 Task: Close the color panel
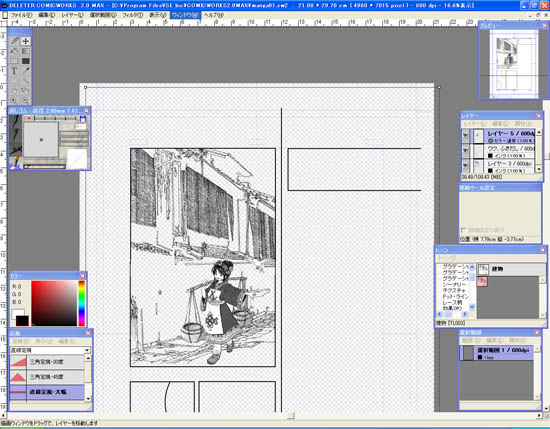pos(83,276)
